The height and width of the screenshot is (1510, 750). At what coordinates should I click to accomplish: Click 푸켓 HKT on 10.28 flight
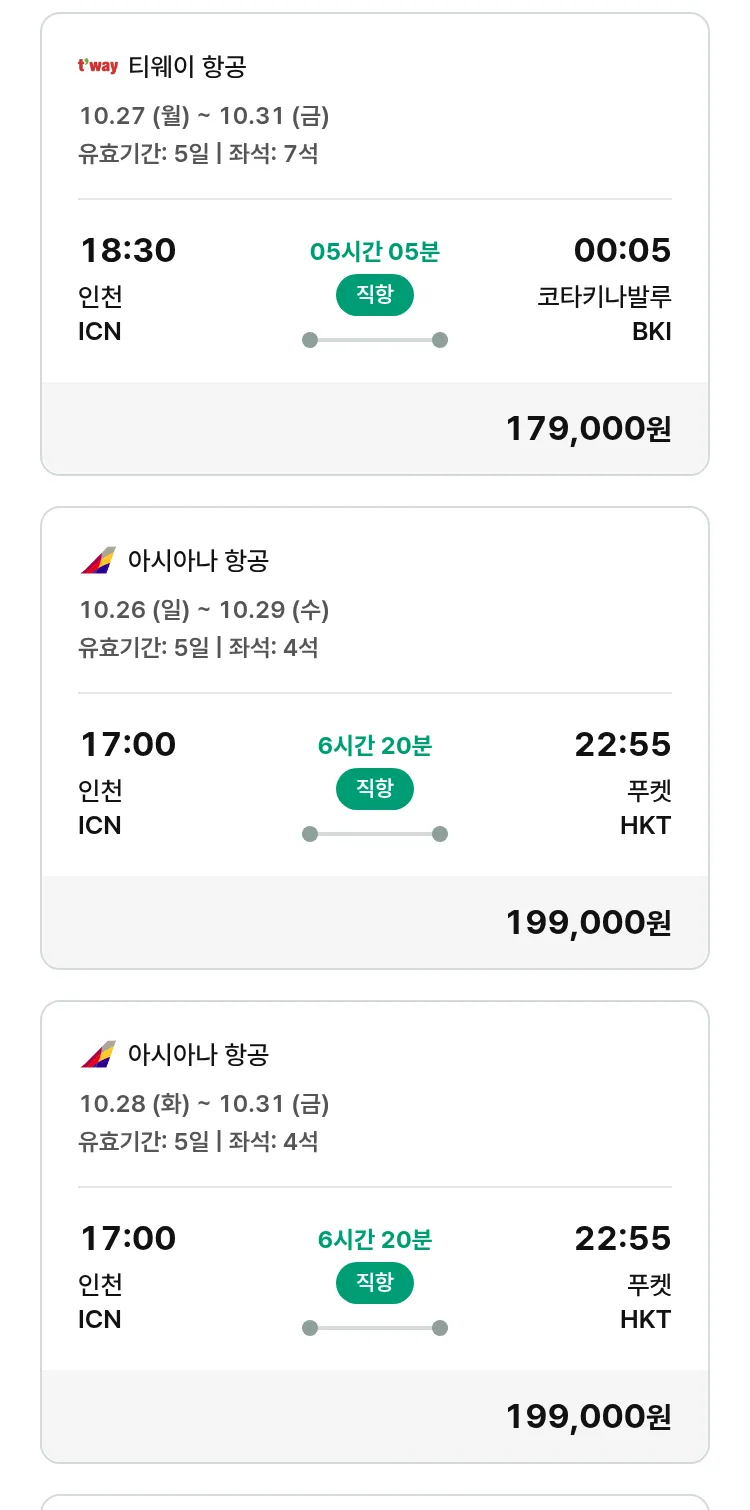(645, 1302)
